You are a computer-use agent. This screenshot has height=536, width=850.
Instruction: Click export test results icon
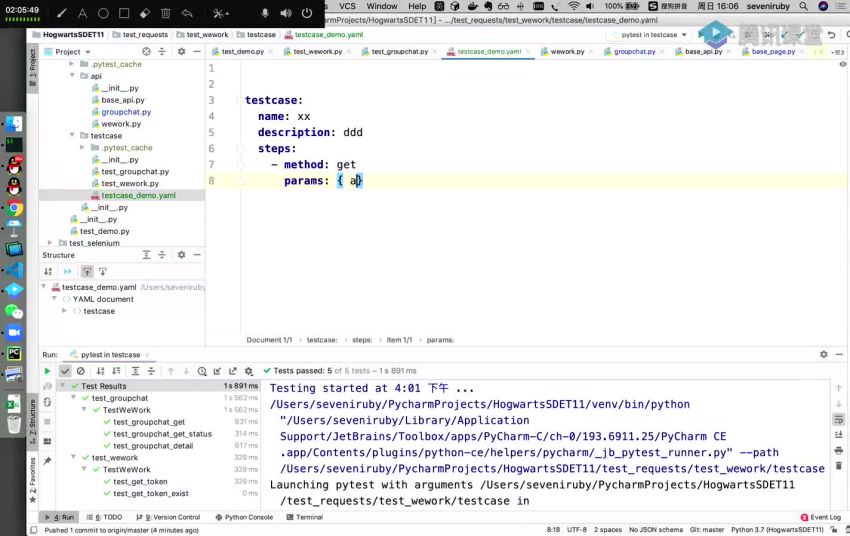(233, 371)
